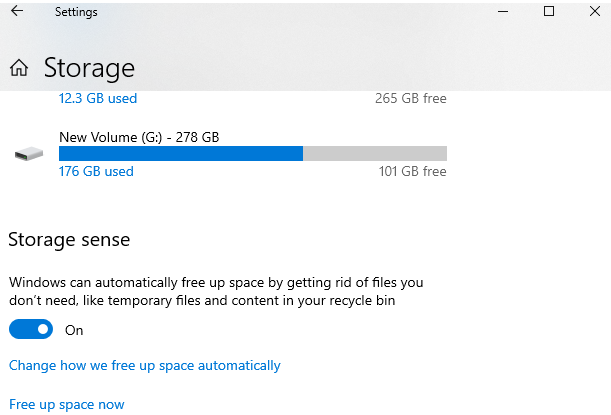This screenshot has height=415, width=611.
Task: Open the "12.3 GB used" storage breakdown
Action: 98,98
